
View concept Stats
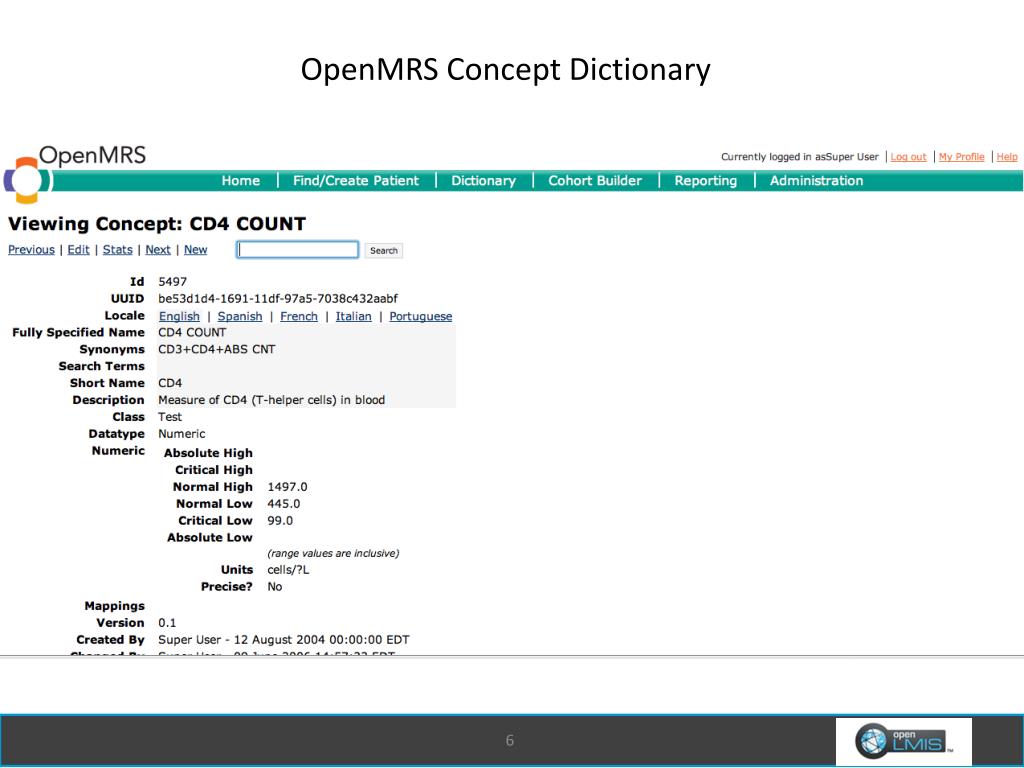pyautogui.click(x=118, y=249)
